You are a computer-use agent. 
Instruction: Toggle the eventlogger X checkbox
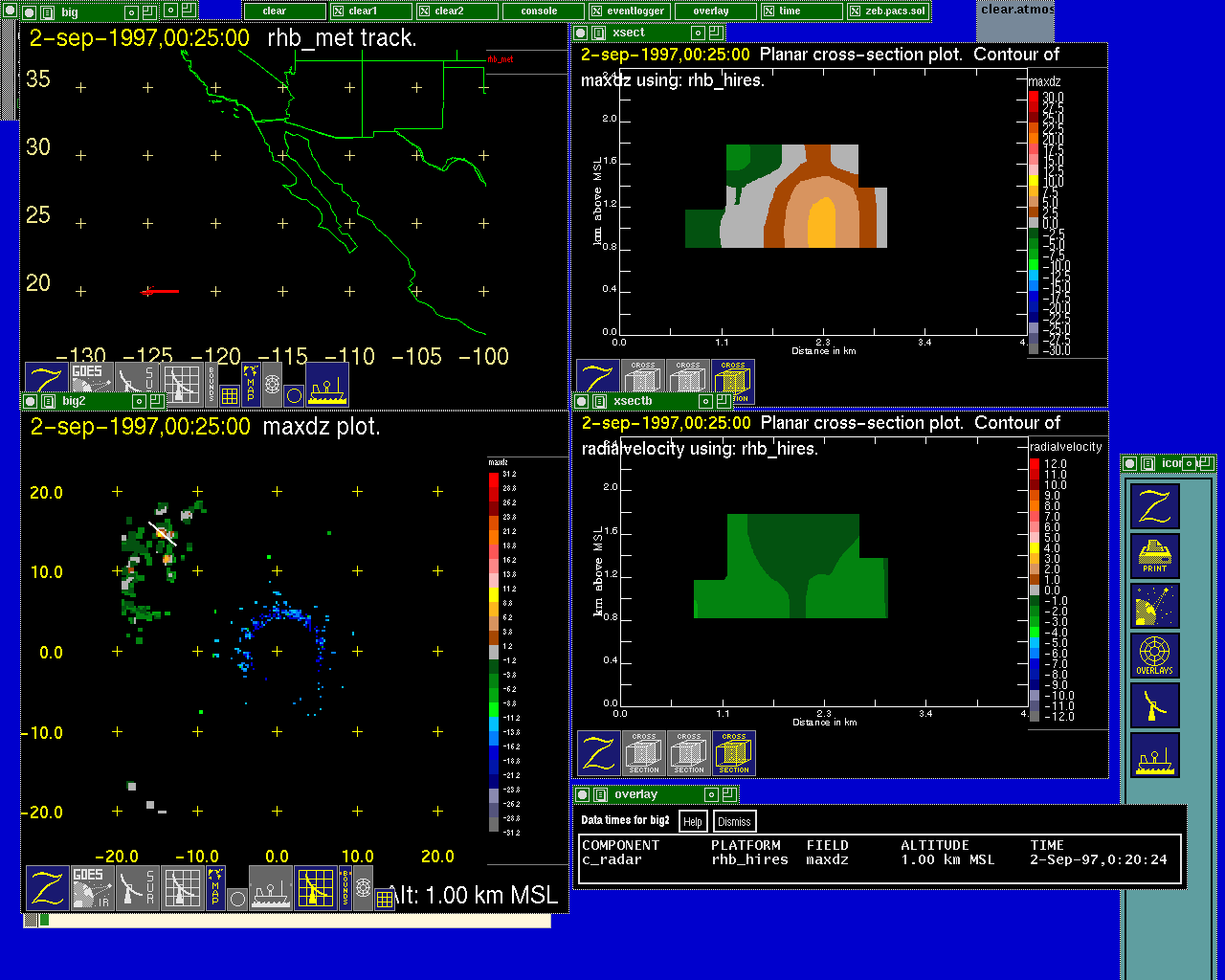(x=597, y=11)
